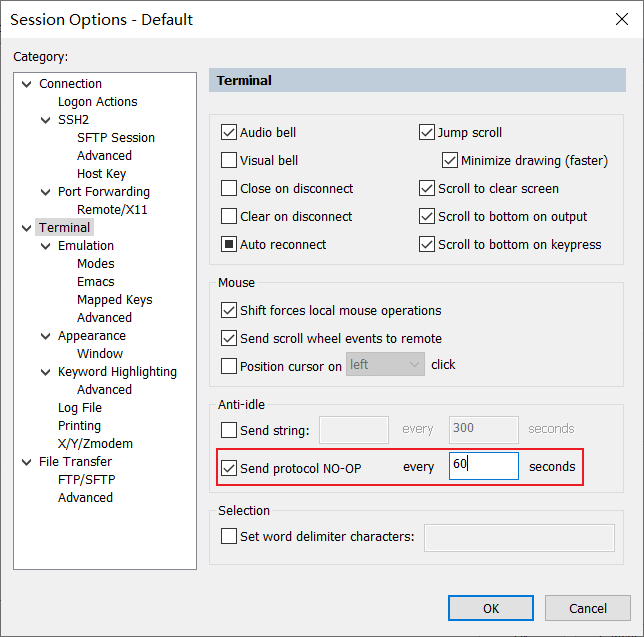Enable the Send string anti-idle option

[x=229, y=430]
